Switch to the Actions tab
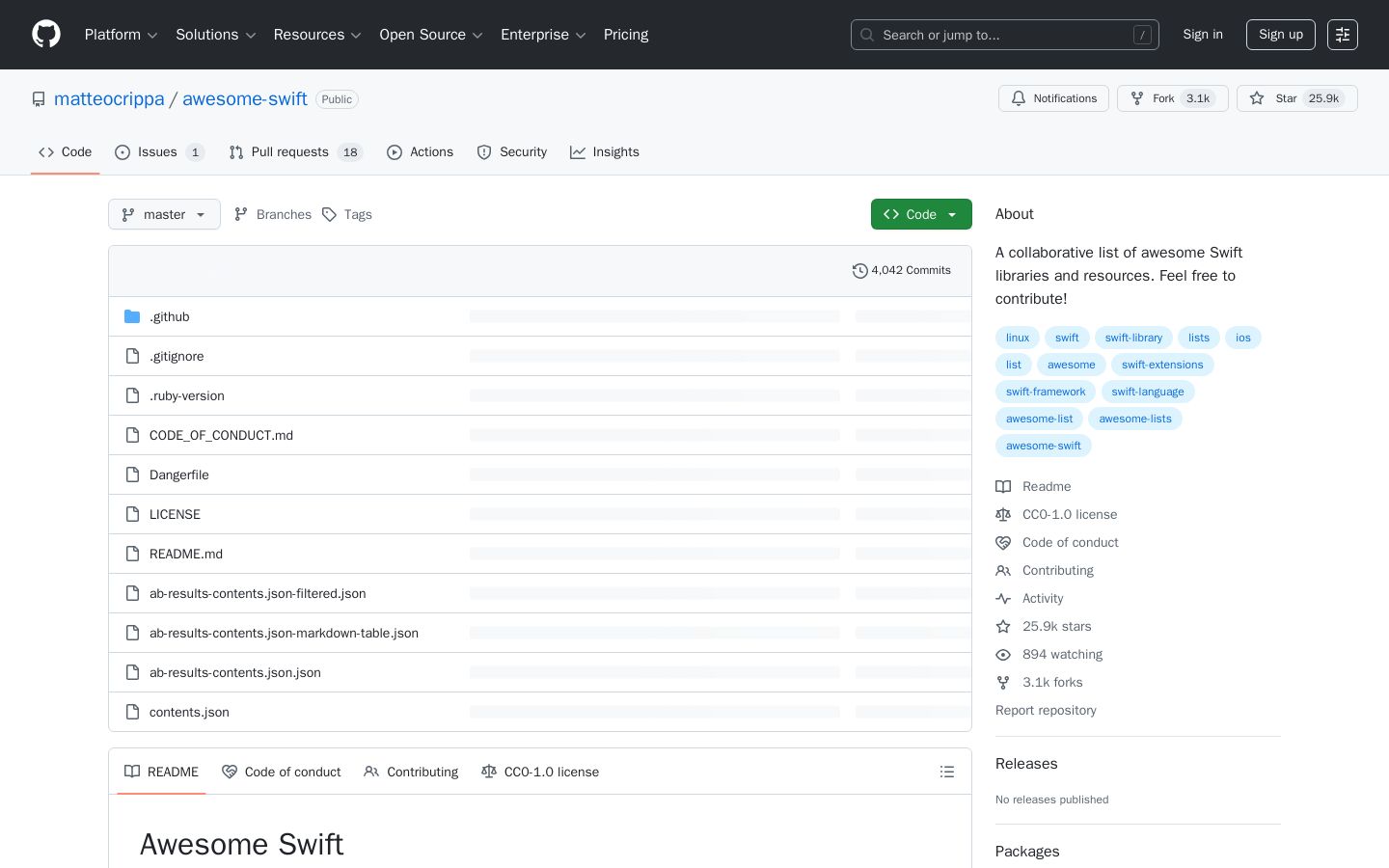This screenshot has height=868, width=1389. click(x=420, y=152)
